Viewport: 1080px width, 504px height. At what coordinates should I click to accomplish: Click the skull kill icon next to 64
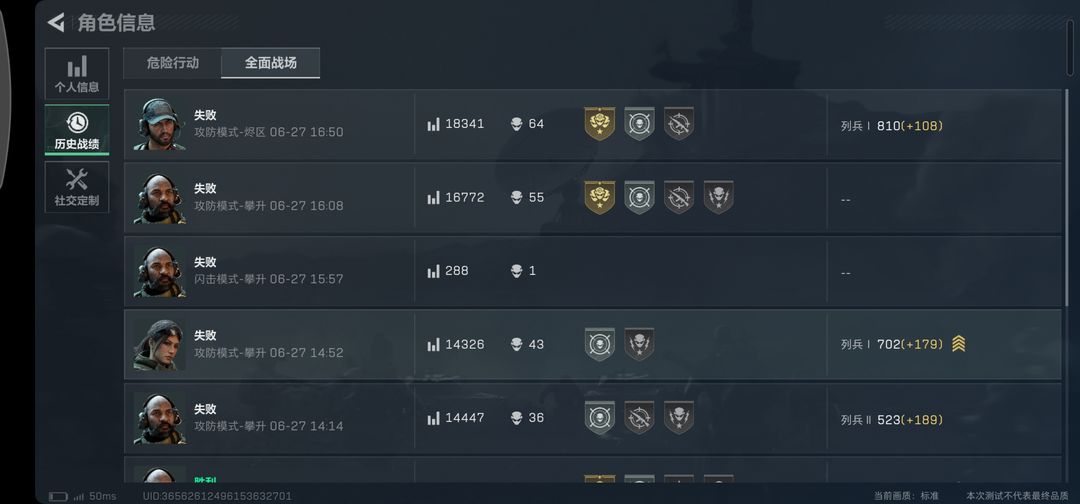[517, 124]
